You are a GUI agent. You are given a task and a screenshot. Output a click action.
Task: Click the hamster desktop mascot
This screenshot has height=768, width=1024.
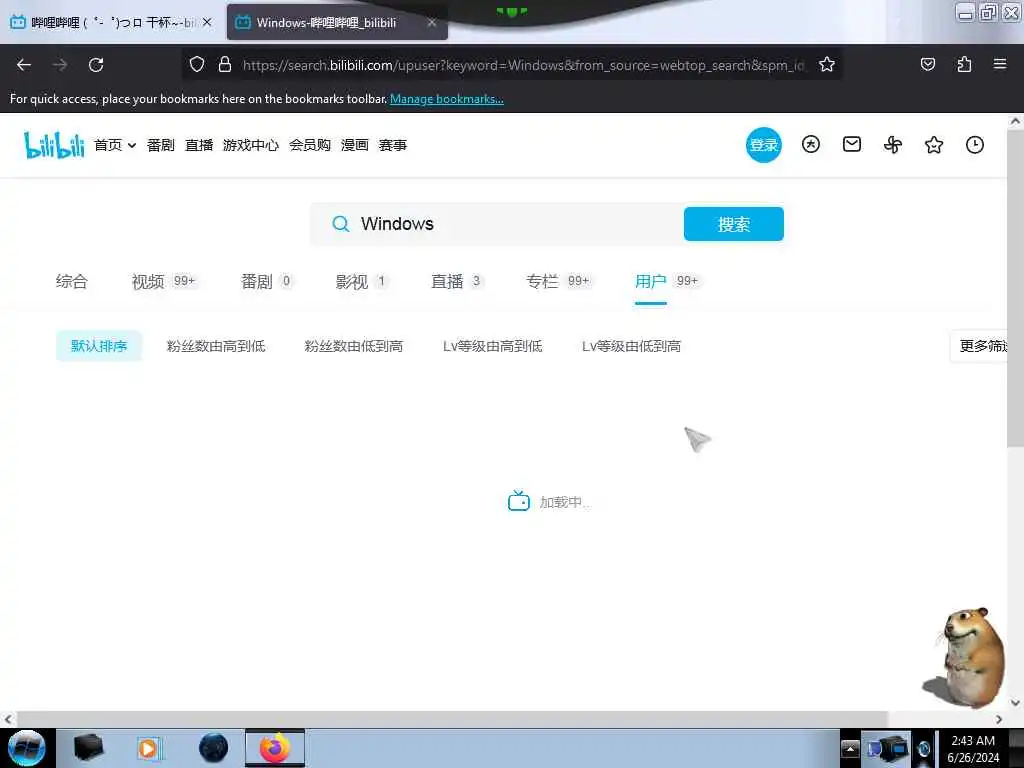(967, 658)
